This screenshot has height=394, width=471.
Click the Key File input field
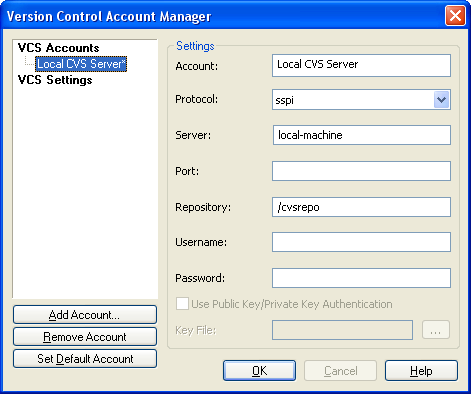(x=342, y=330)
